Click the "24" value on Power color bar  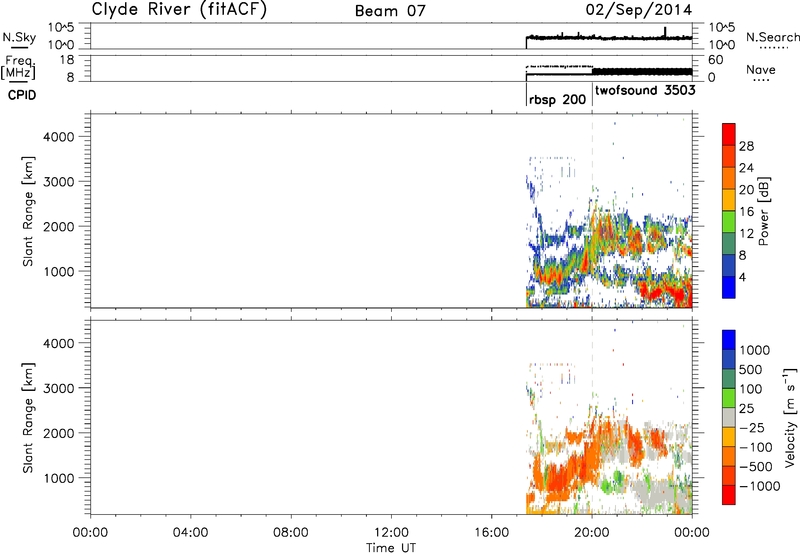point(746,168)
